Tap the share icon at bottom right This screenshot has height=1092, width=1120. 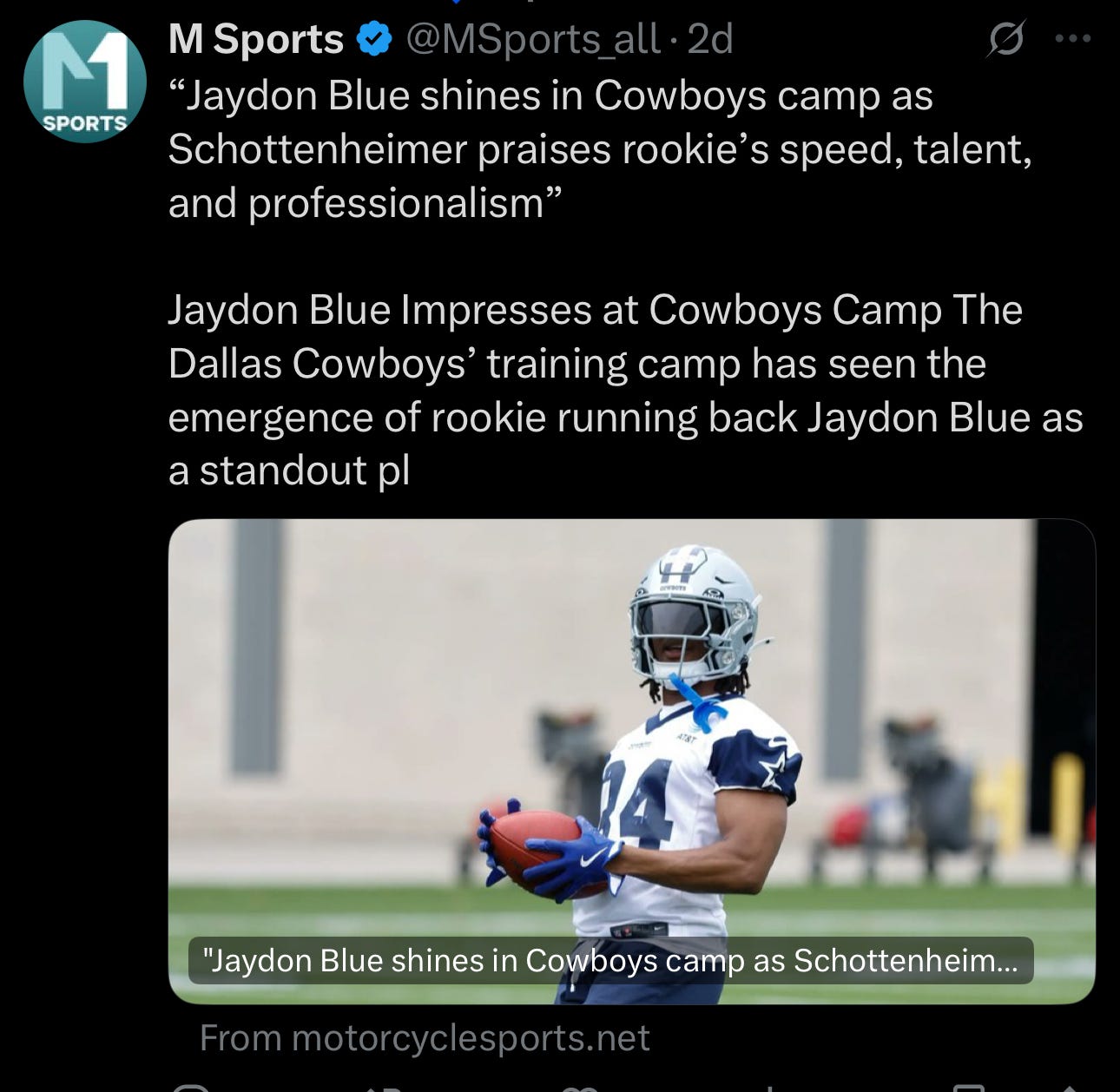(x=1070, y=1087)
